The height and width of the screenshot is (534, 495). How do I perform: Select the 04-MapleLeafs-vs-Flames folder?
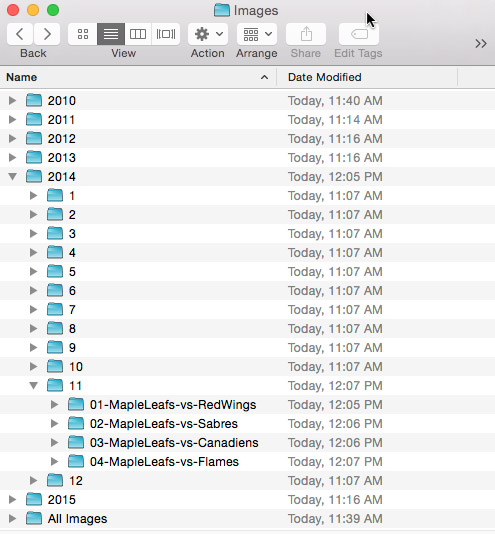click(247, 462)
